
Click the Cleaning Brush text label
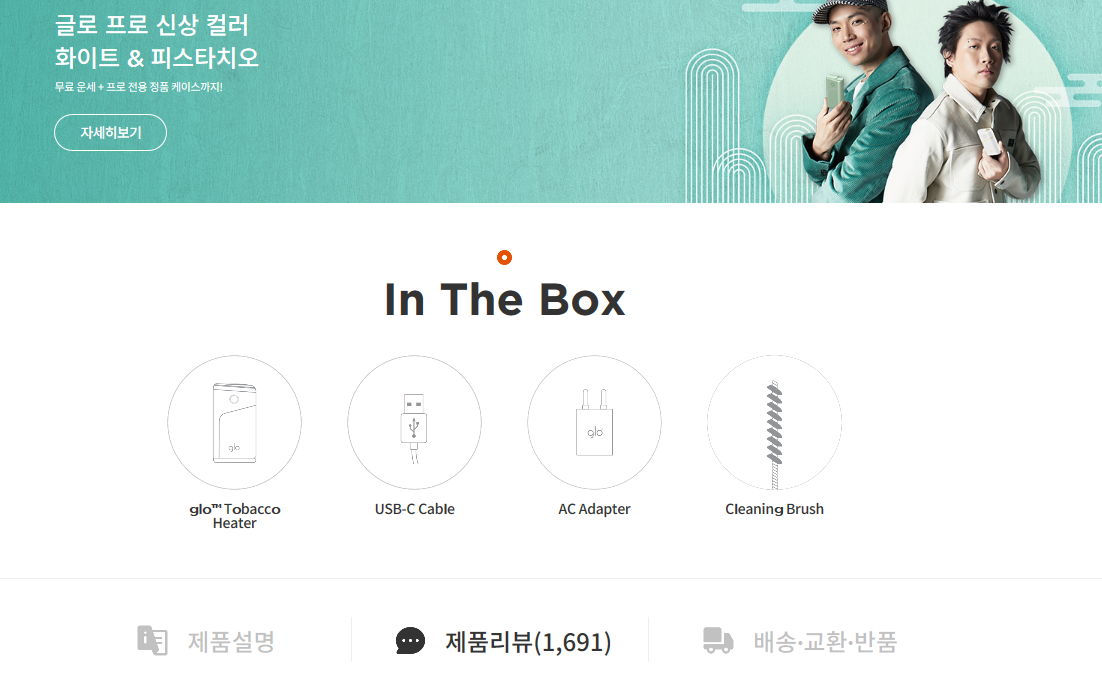774,509
